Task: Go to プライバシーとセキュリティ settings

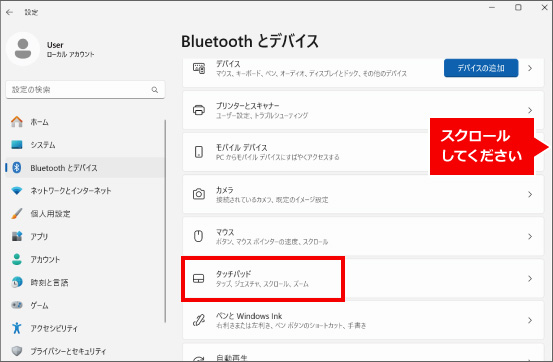Action: coord(85,351)
